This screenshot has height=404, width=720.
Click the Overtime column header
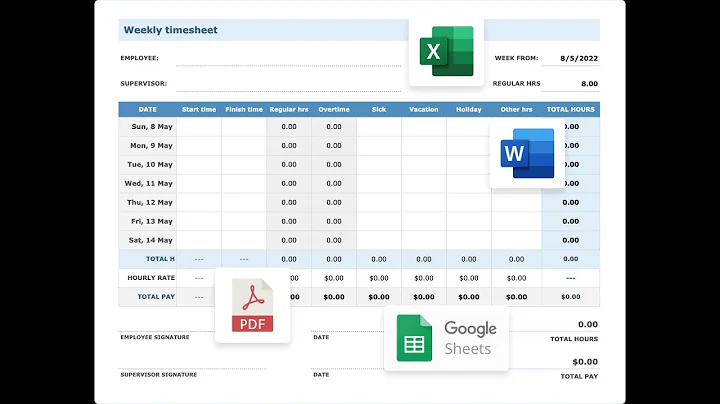[x=334, y=109]
